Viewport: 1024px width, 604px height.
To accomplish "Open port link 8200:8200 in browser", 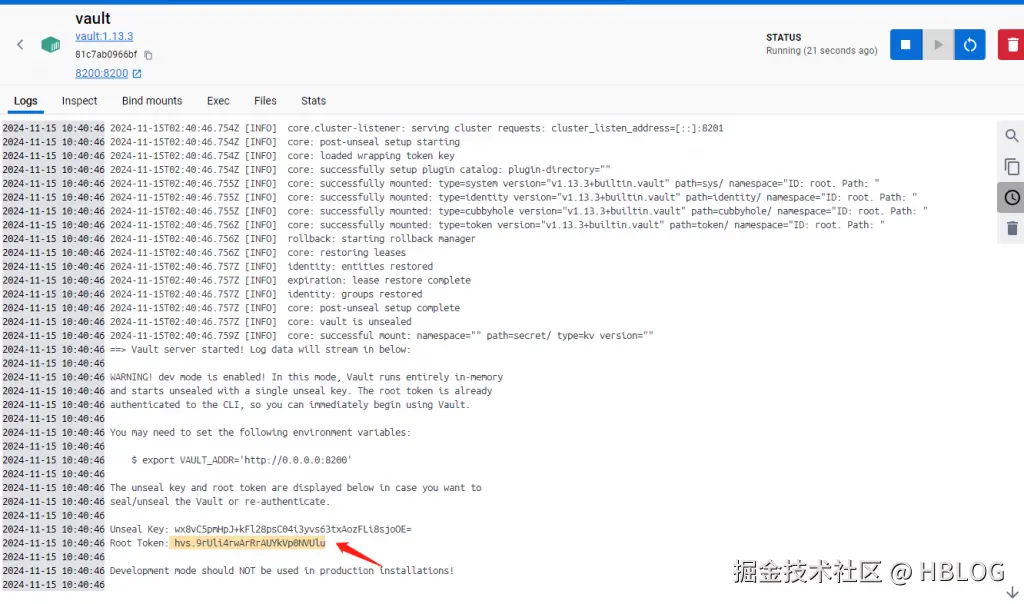I will click(x=103, y=72).
